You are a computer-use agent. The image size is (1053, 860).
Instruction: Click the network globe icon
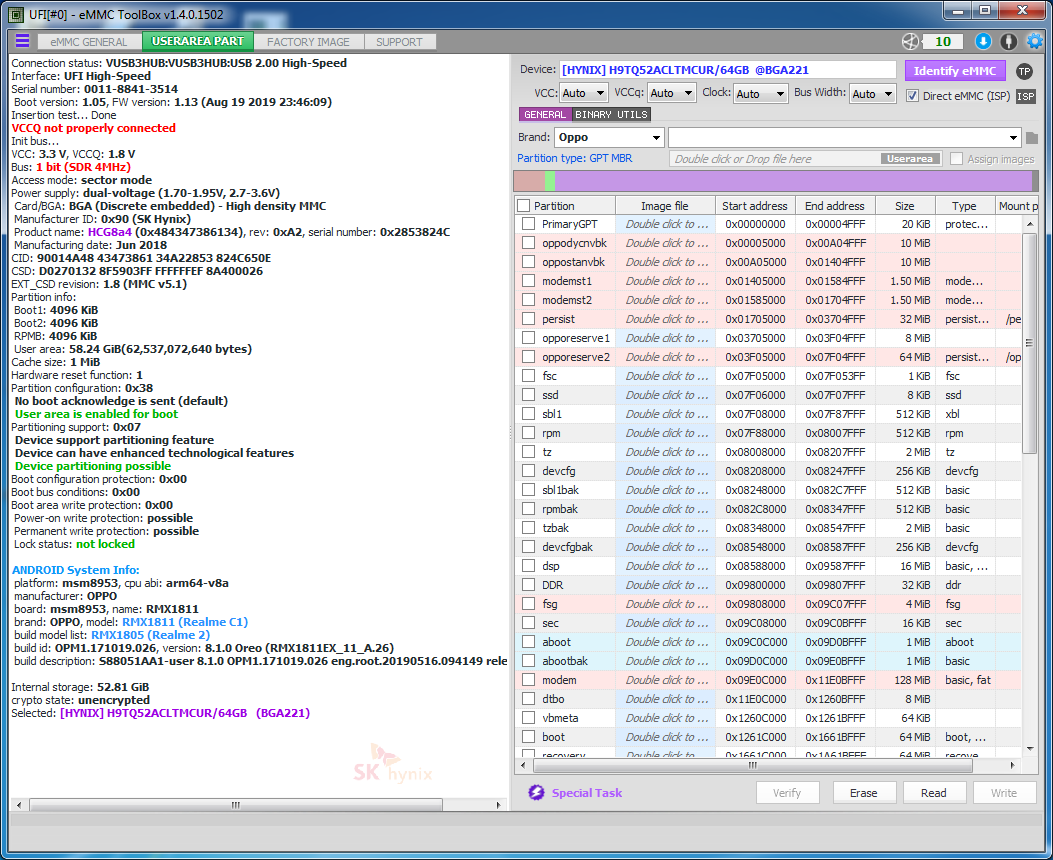click(x=910, y=42)
